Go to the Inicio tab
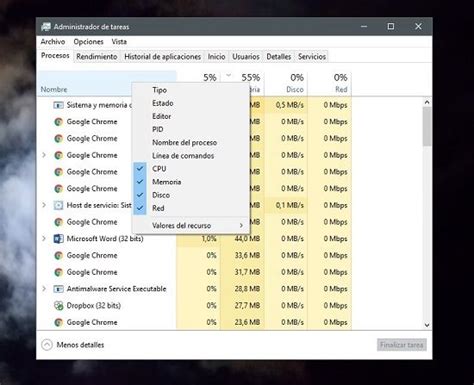This screenshot has height=385, width=474. 216,57
